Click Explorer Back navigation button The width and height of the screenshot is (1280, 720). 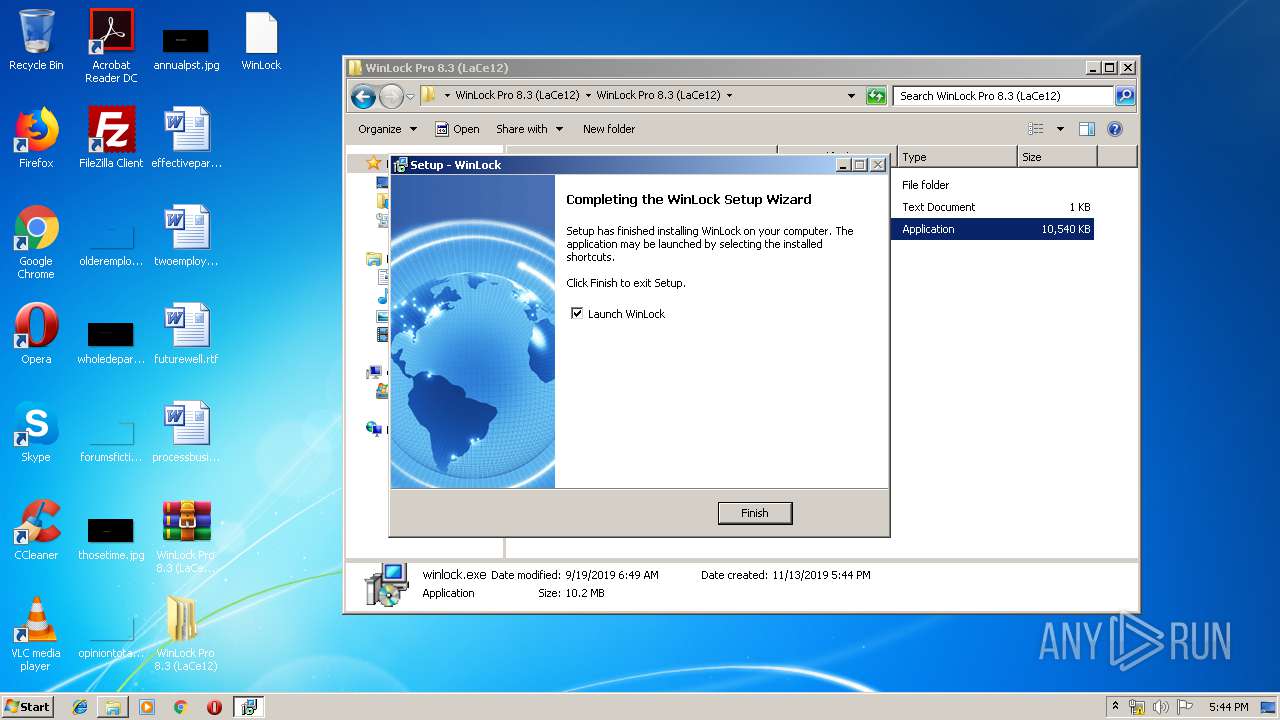pyautogui.click(x=363, y=96)
